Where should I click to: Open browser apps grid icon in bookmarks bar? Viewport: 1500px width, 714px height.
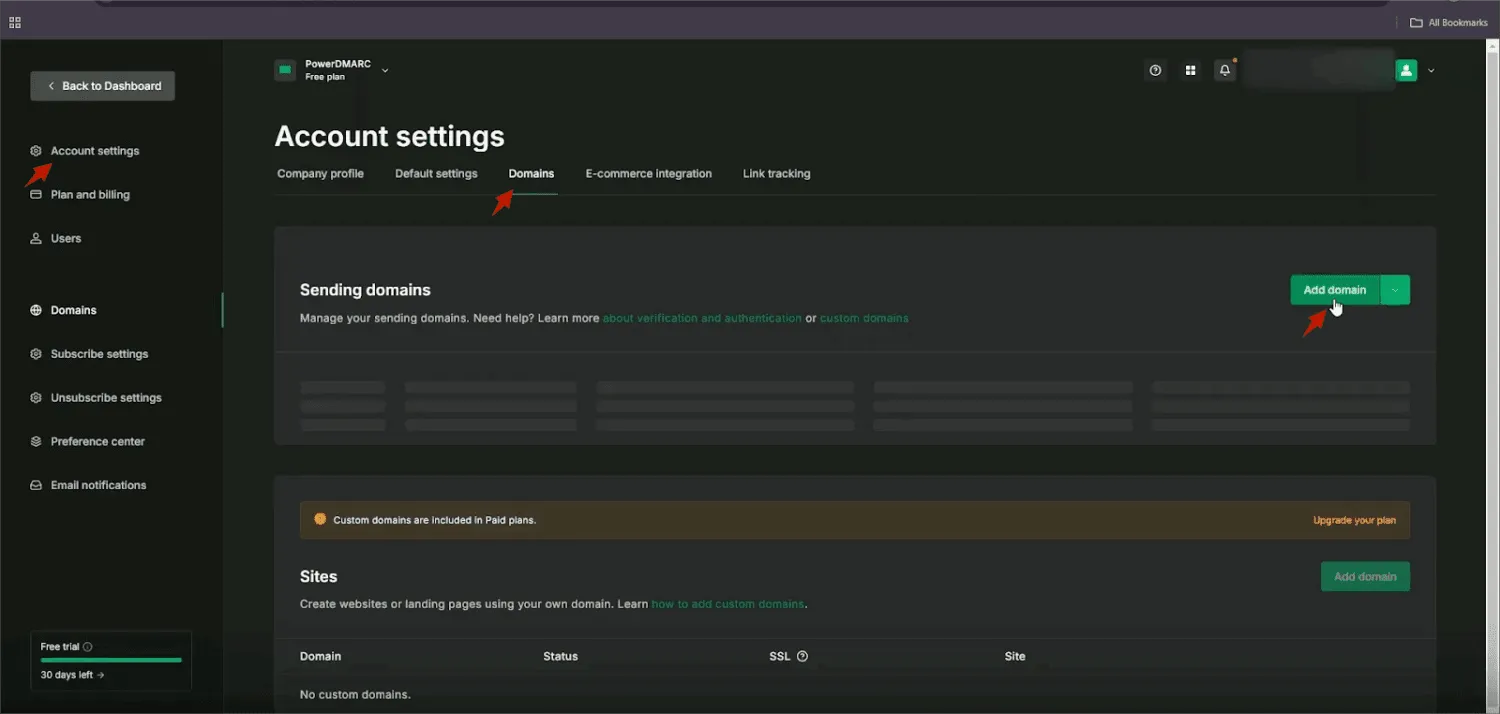(x=15, y=22)
